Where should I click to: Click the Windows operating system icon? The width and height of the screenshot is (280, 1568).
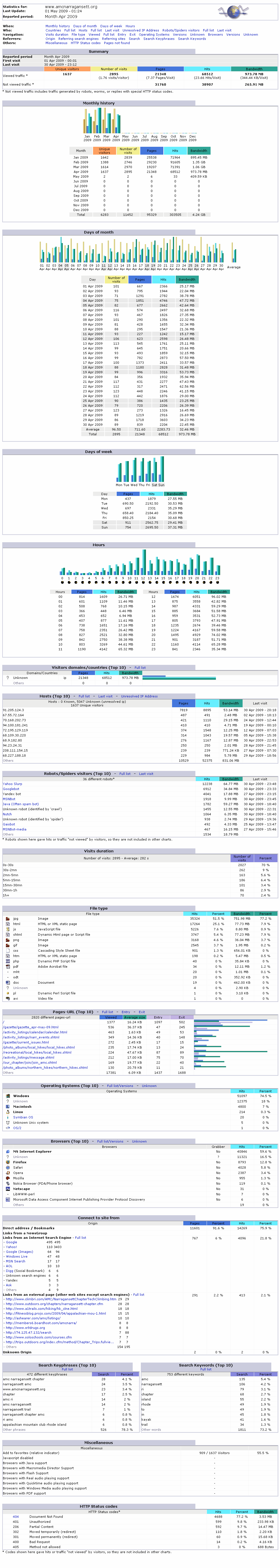tap(7, 1096)
